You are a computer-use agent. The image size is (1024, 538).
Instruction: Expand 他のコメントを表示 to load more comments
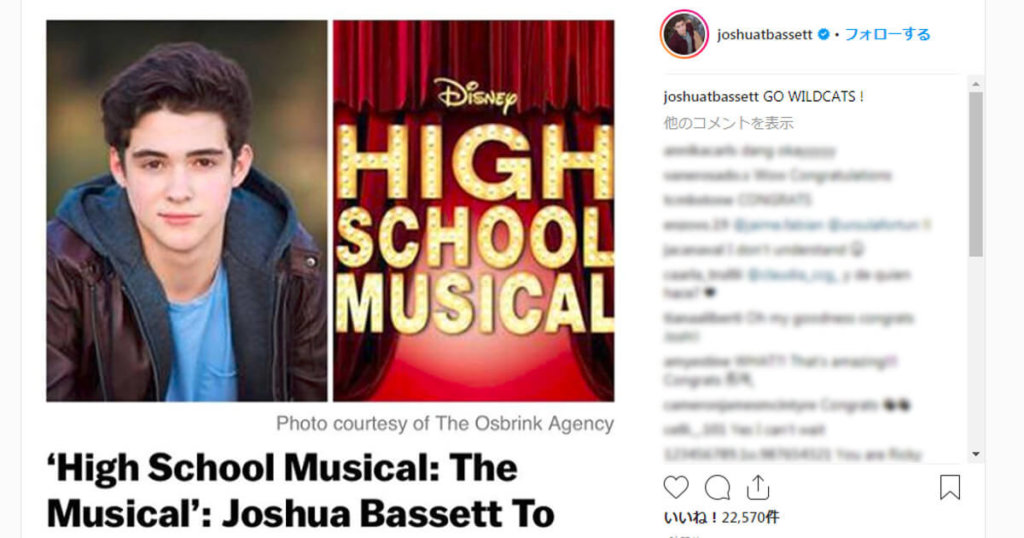tap(728, 123)
